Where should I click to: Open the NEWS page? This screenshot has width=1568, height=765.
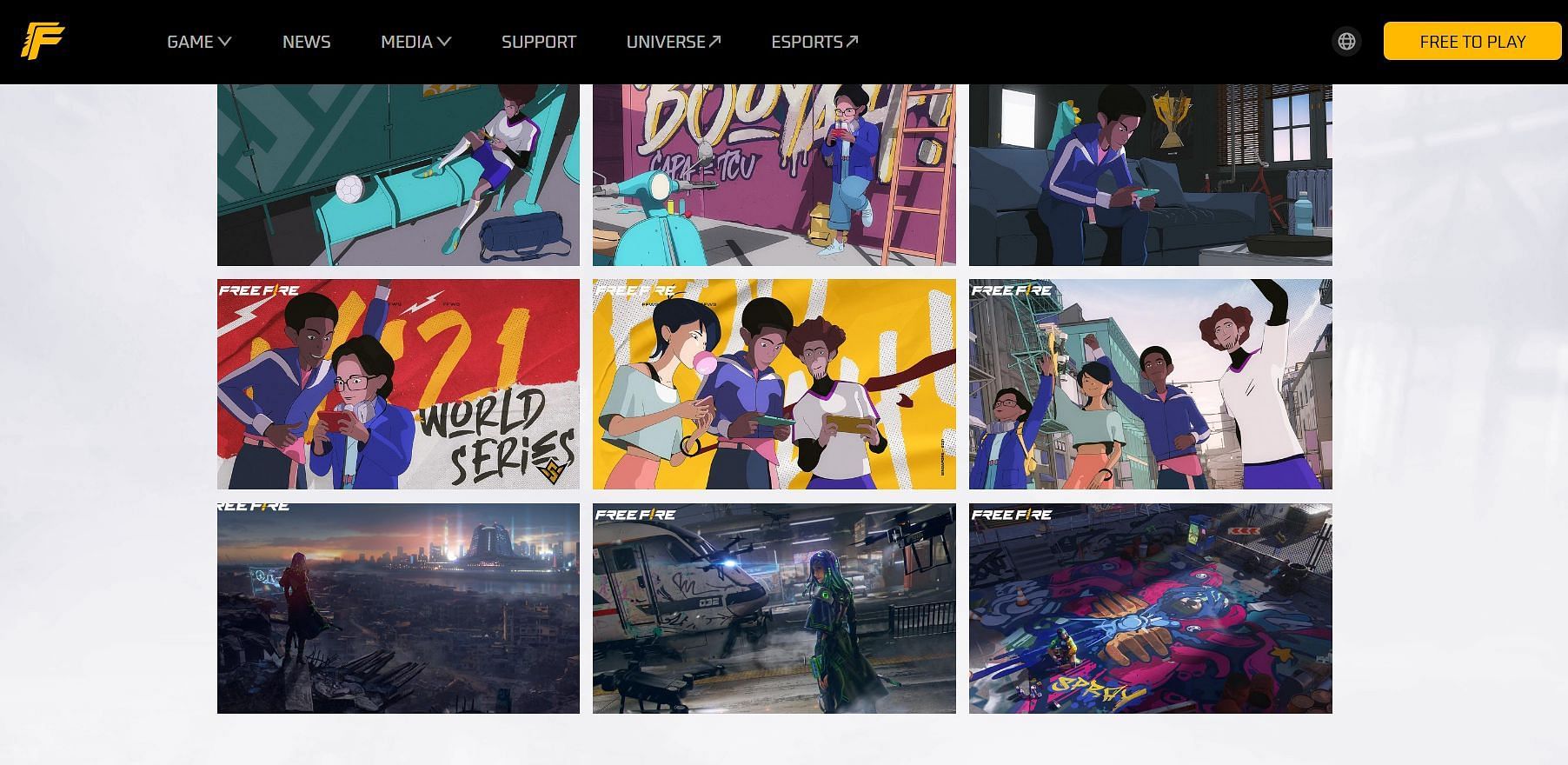(x=306, y=42)
